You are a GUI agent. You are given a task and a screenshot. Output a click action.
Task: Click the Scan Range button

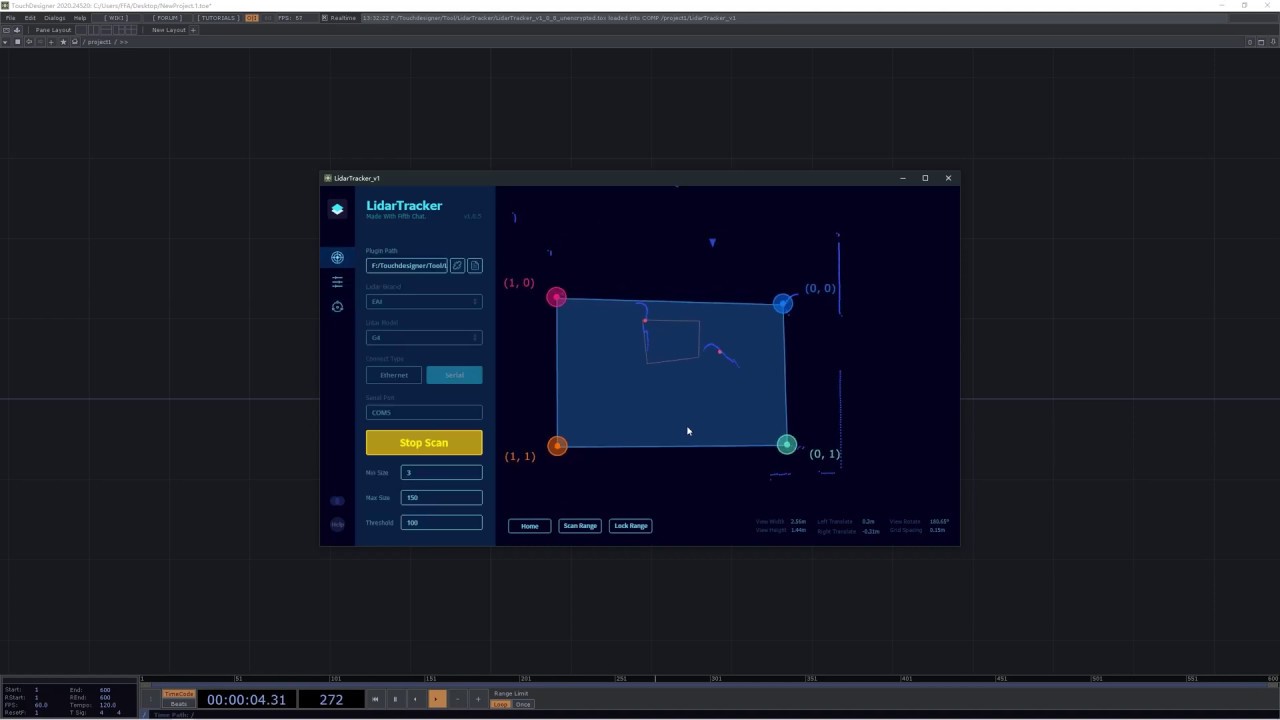(x=580, y=526)
